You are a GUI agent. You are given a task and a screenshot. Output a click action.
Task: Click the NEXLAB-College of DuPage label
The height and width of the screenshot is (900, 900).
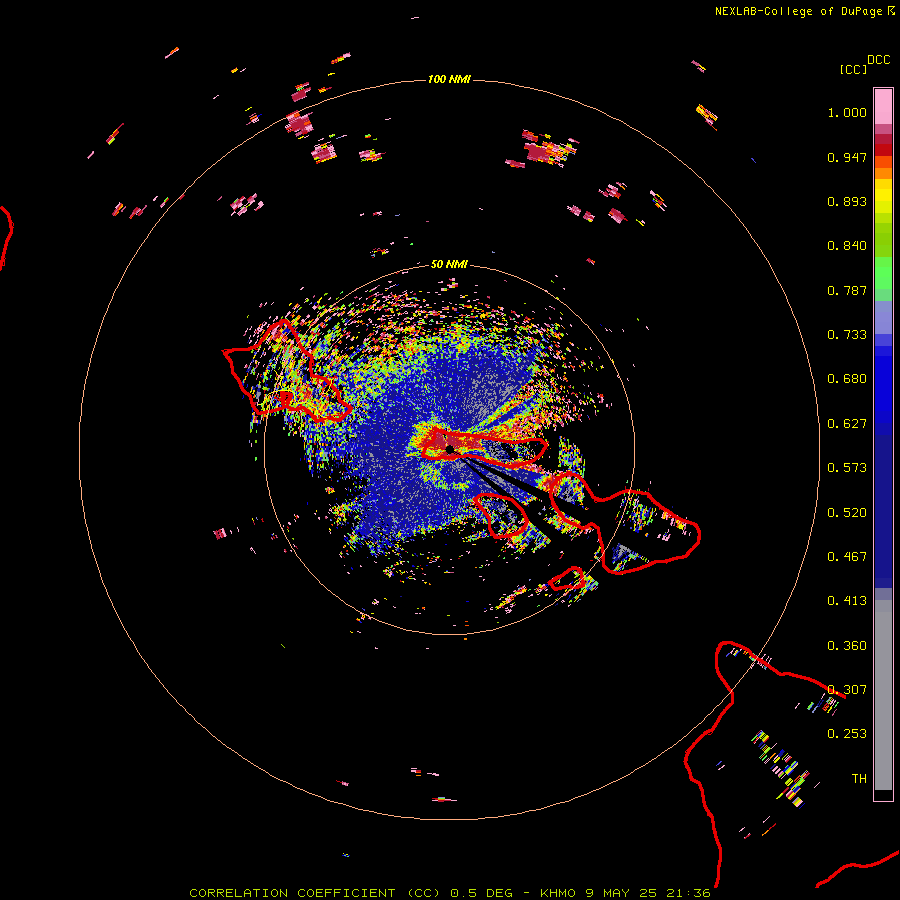point(798,11)
